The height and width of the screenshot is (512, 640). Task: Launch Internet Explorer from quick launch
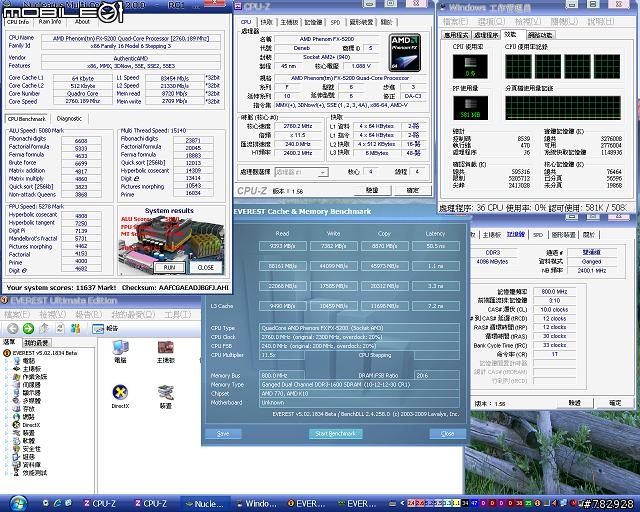[x=58, y=503]
